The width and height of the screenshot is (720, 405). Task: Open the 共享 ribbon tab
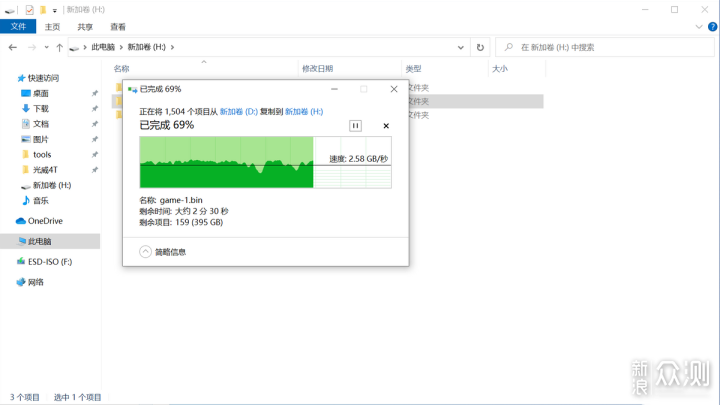(x=85, y=27)
